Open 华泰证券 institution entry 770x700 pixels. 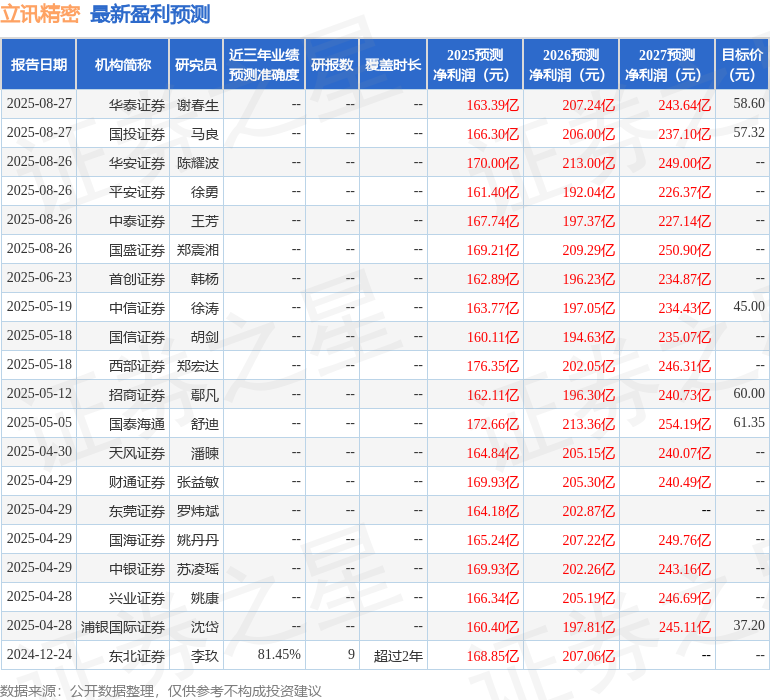coord(137,105)
